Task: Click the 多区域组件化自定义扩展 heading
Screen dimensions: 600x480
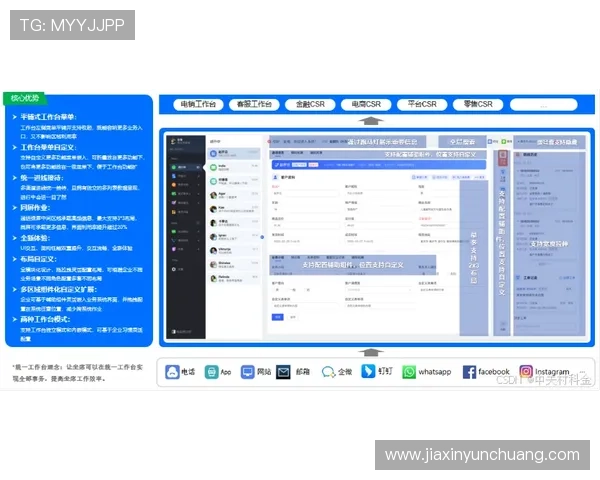Action: pyautogui.click(x=59, y=289)
